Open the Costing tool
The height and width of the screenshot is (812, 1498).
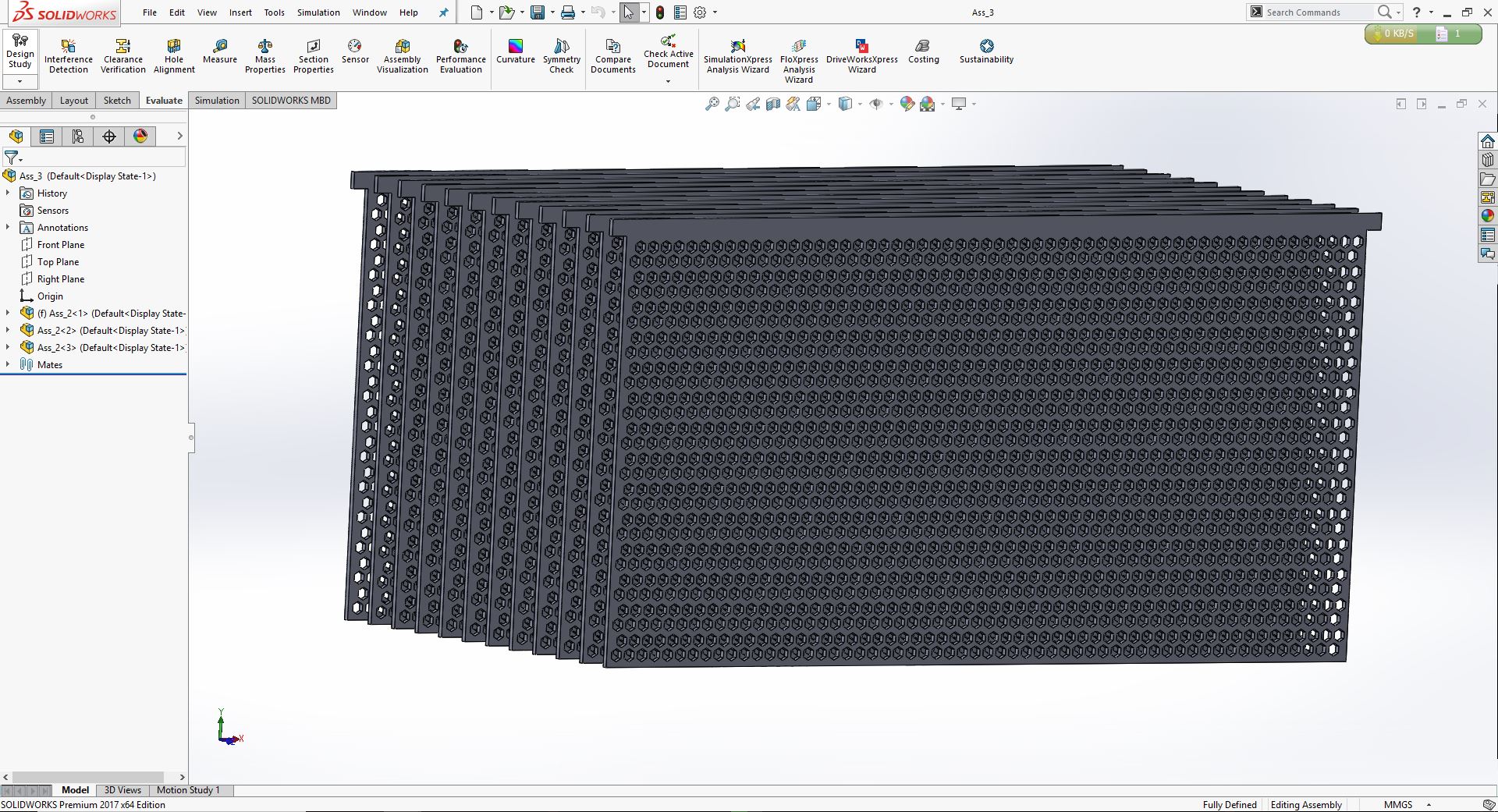[x=923, y=52]
